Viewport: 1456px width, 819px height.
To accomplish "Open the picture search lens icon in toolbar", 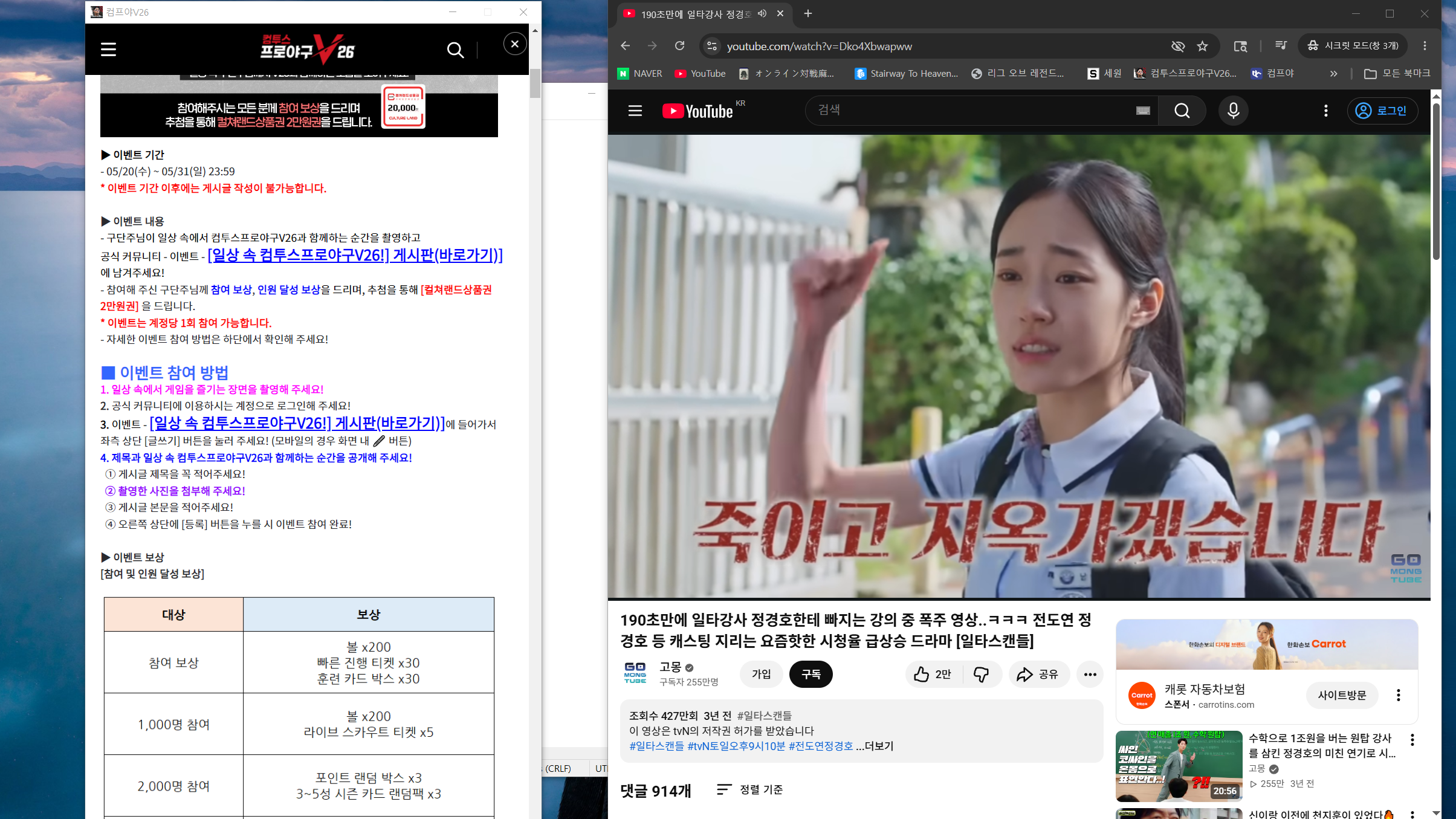I will 1240,46.
